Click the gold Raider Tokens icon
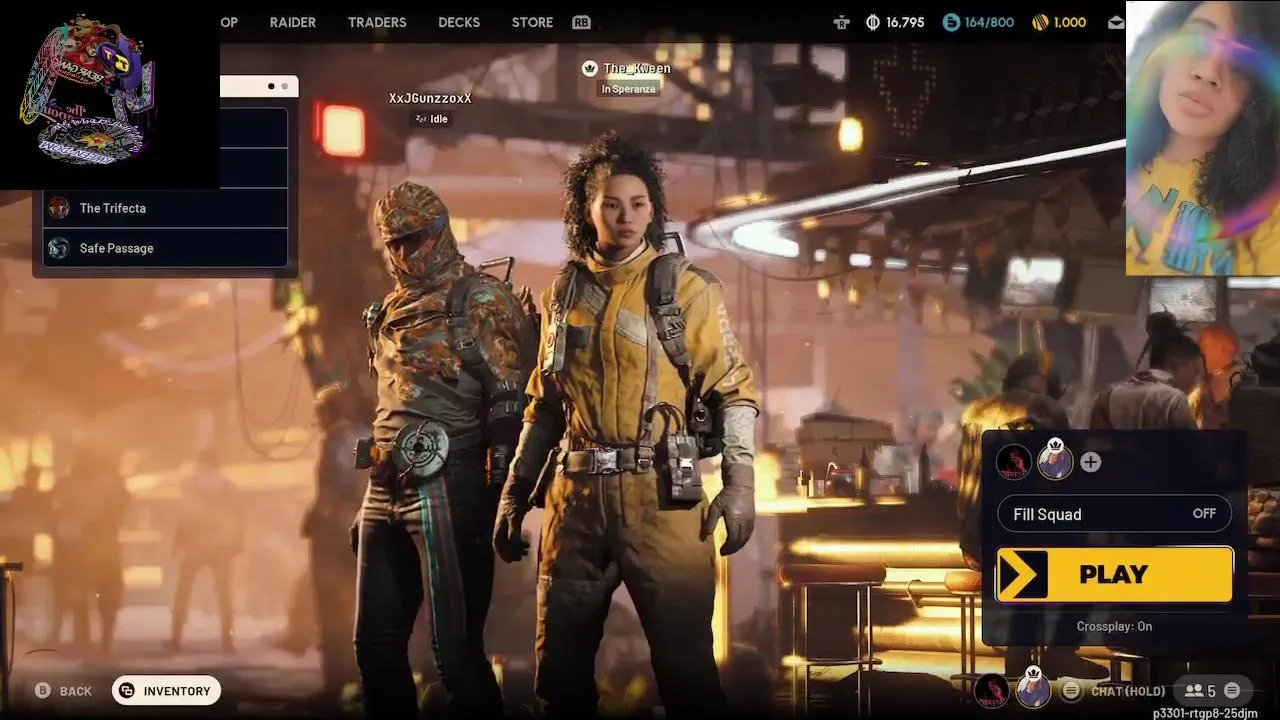 [x=1038, y=22]
